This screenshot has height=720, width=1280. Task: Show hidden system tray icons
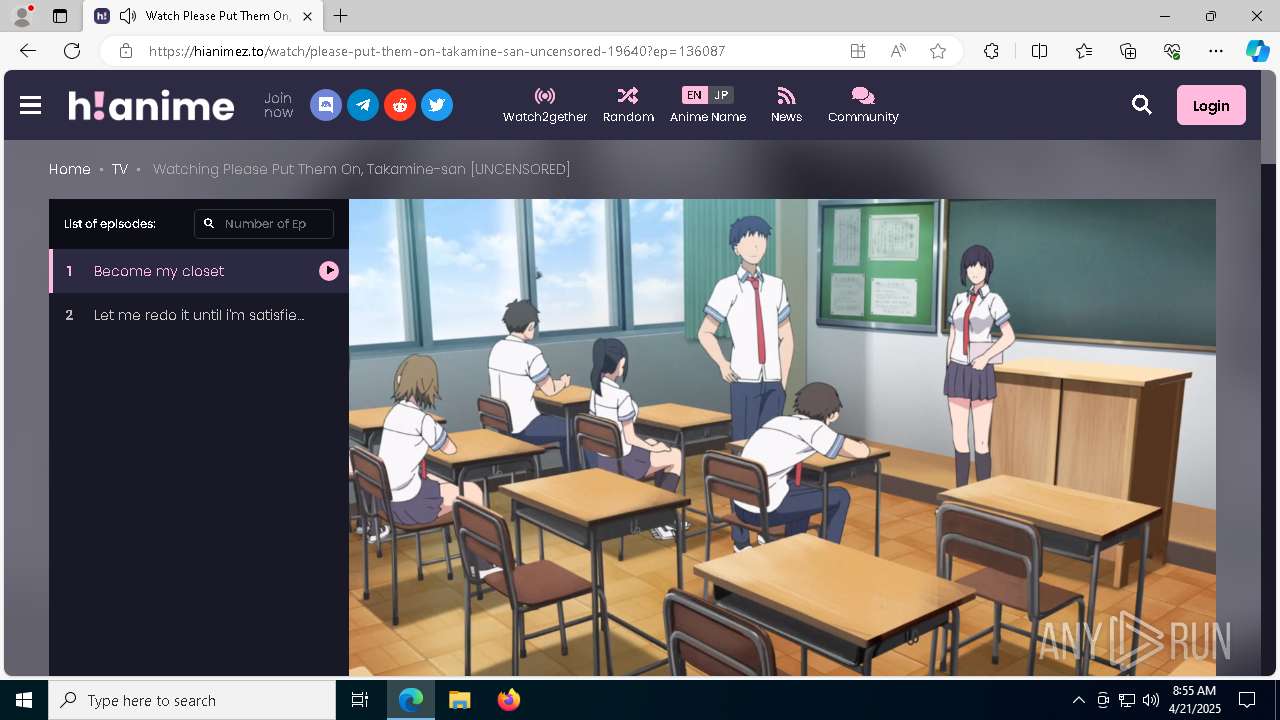point(1078,700)
